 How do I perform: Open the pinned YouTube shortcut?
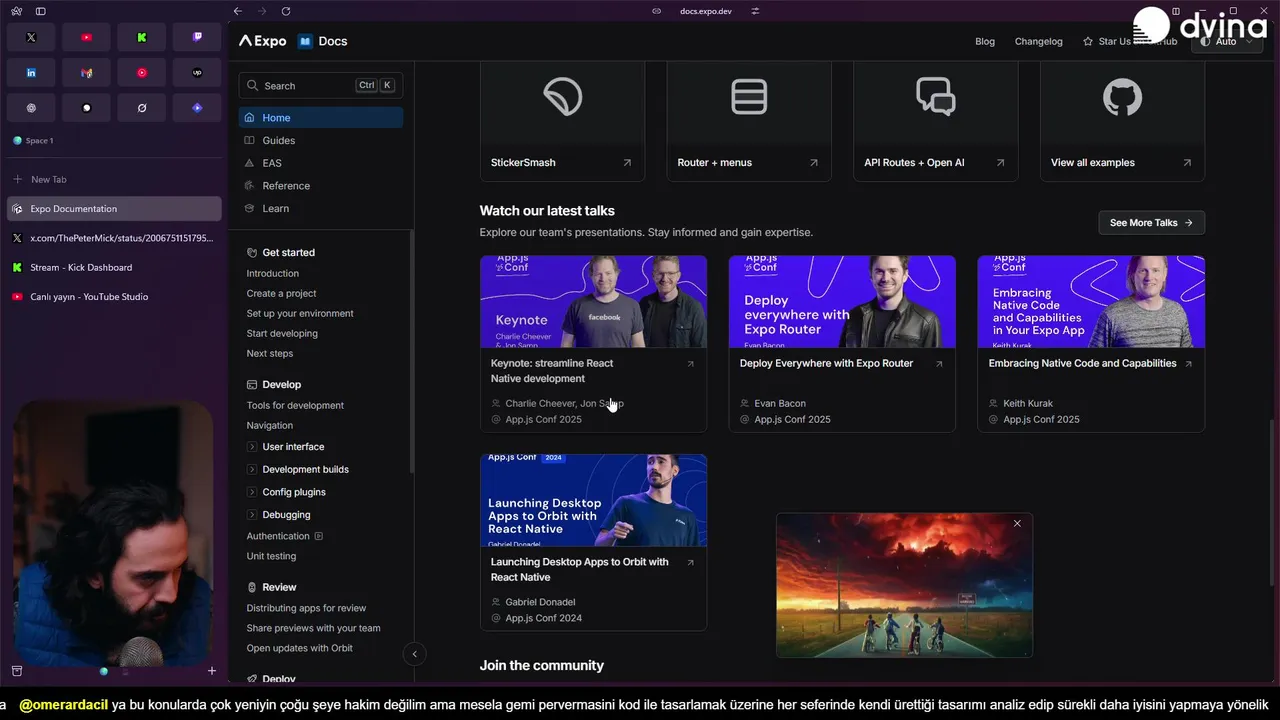86,37
